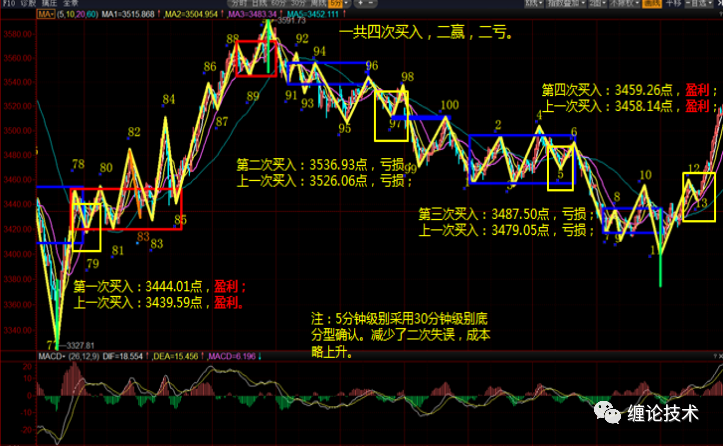Switch to the 60分 period tab
This screenshot has height=446, width=723.
click(278, 3)
